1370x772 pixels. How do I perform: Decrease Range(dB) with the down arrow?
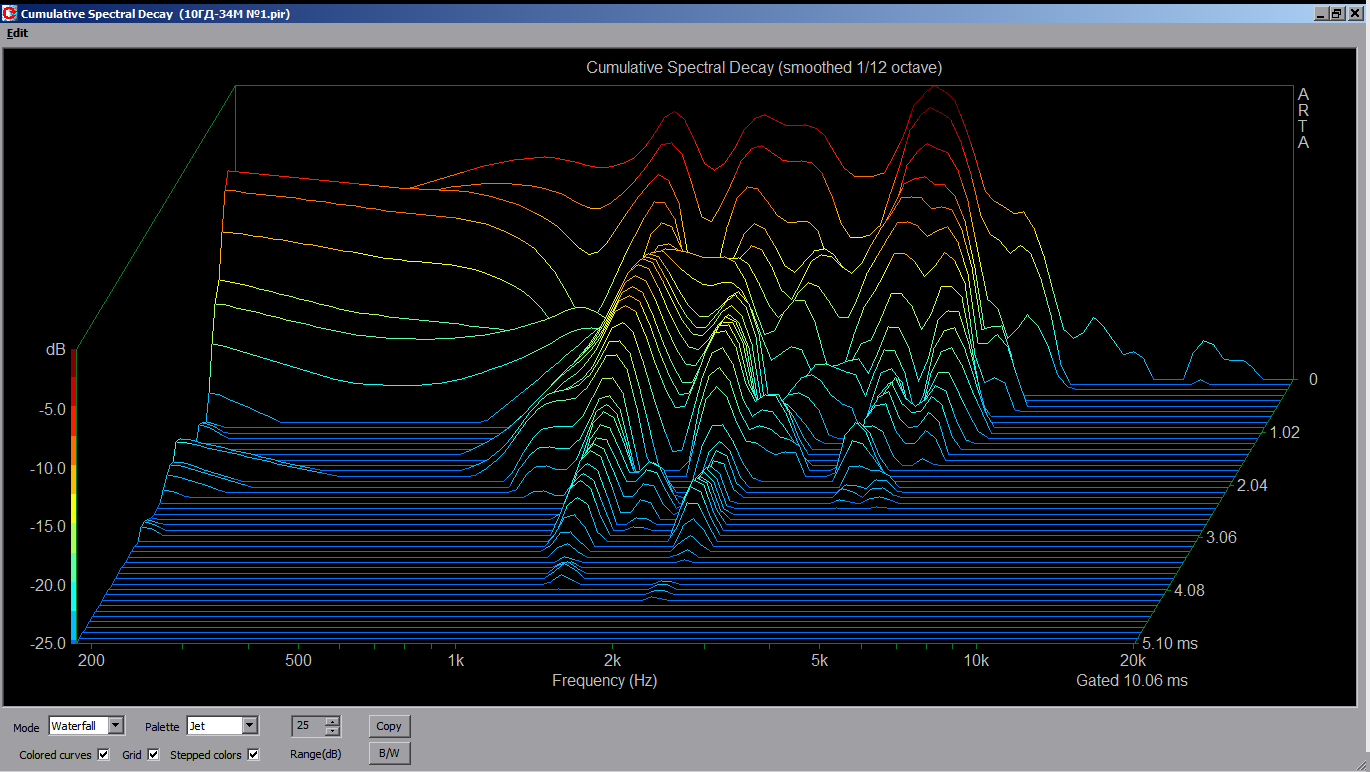point(333,731)
